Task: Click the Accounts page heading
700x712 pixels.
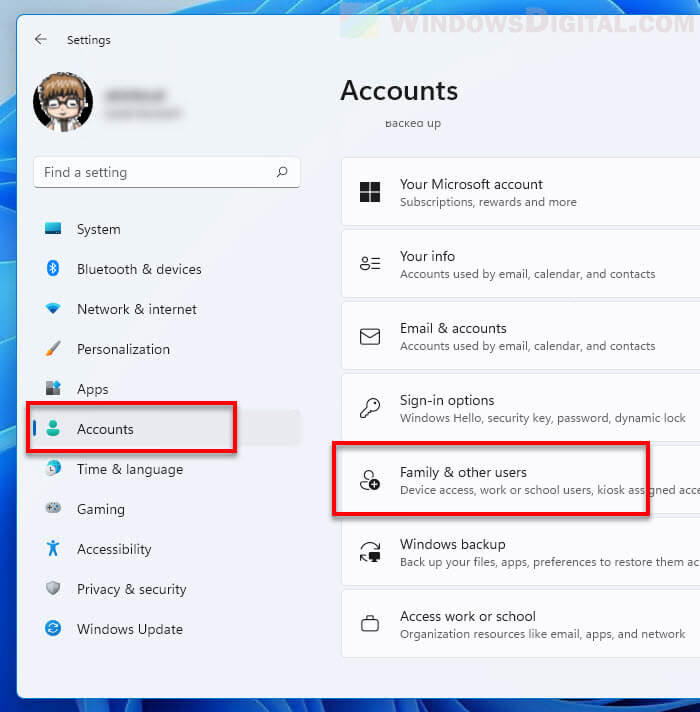Action: pos(399,90)
